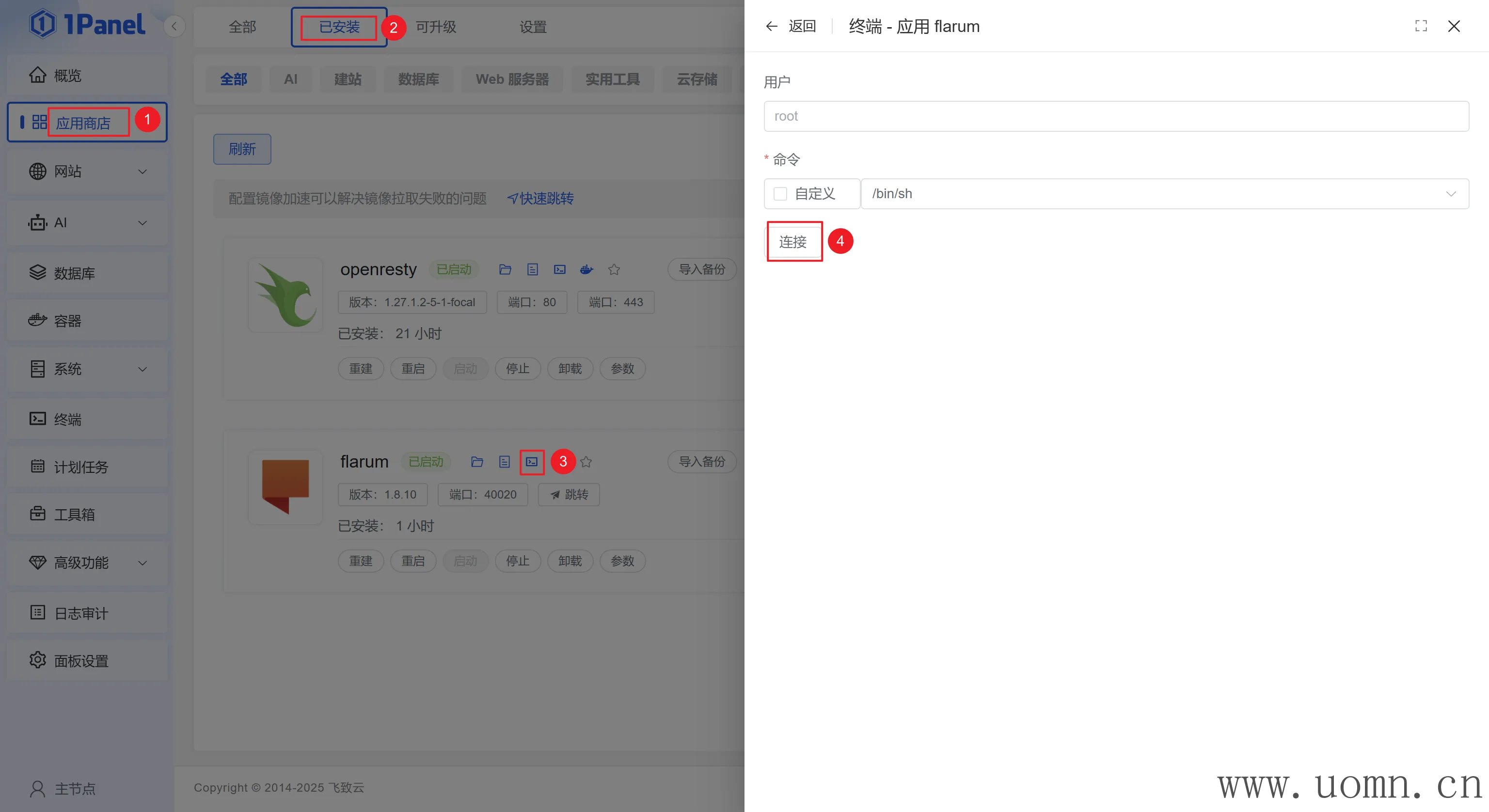Enable the 自定义 command checkbox
This screenshot has width=1489, height=812.
pos(780,194)
